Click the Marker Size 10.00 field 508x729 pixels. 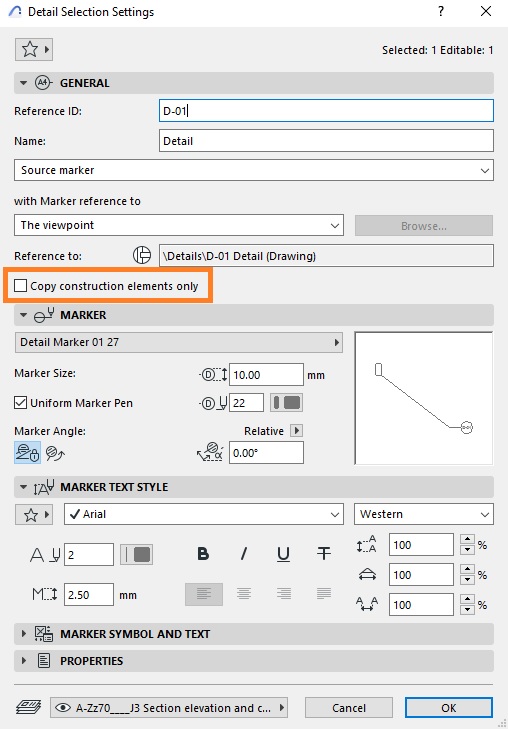click(x=266, y=375)
